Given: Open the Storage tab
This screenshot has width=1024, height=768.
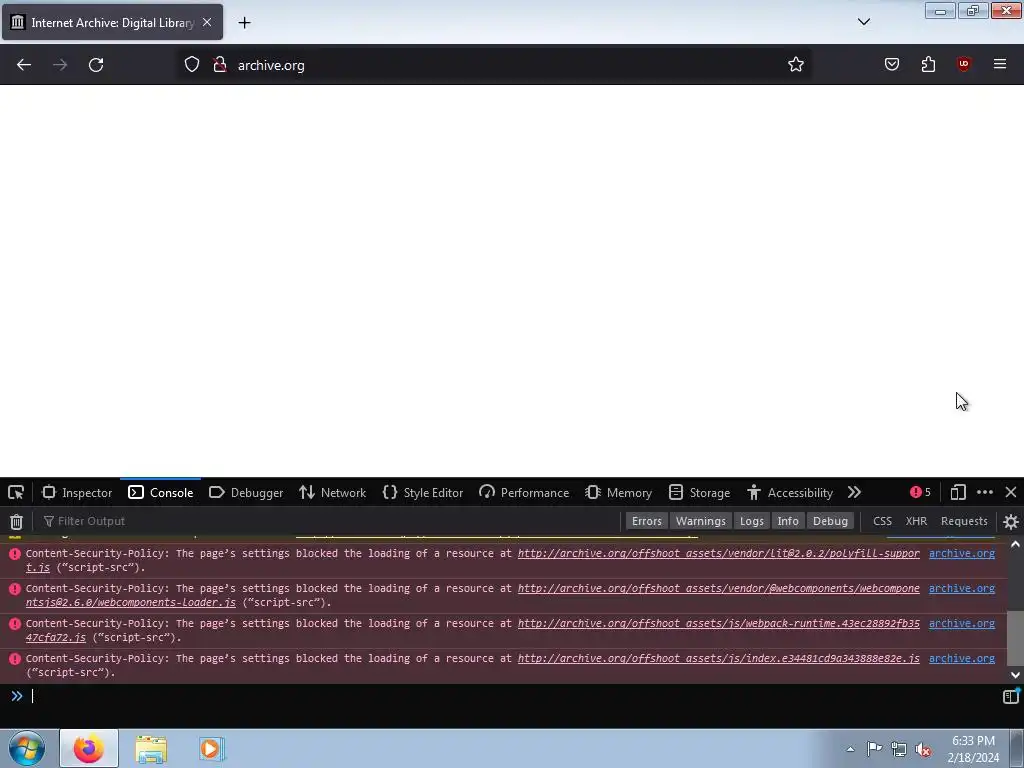Looking at the screenshot, I should (699, 492).
